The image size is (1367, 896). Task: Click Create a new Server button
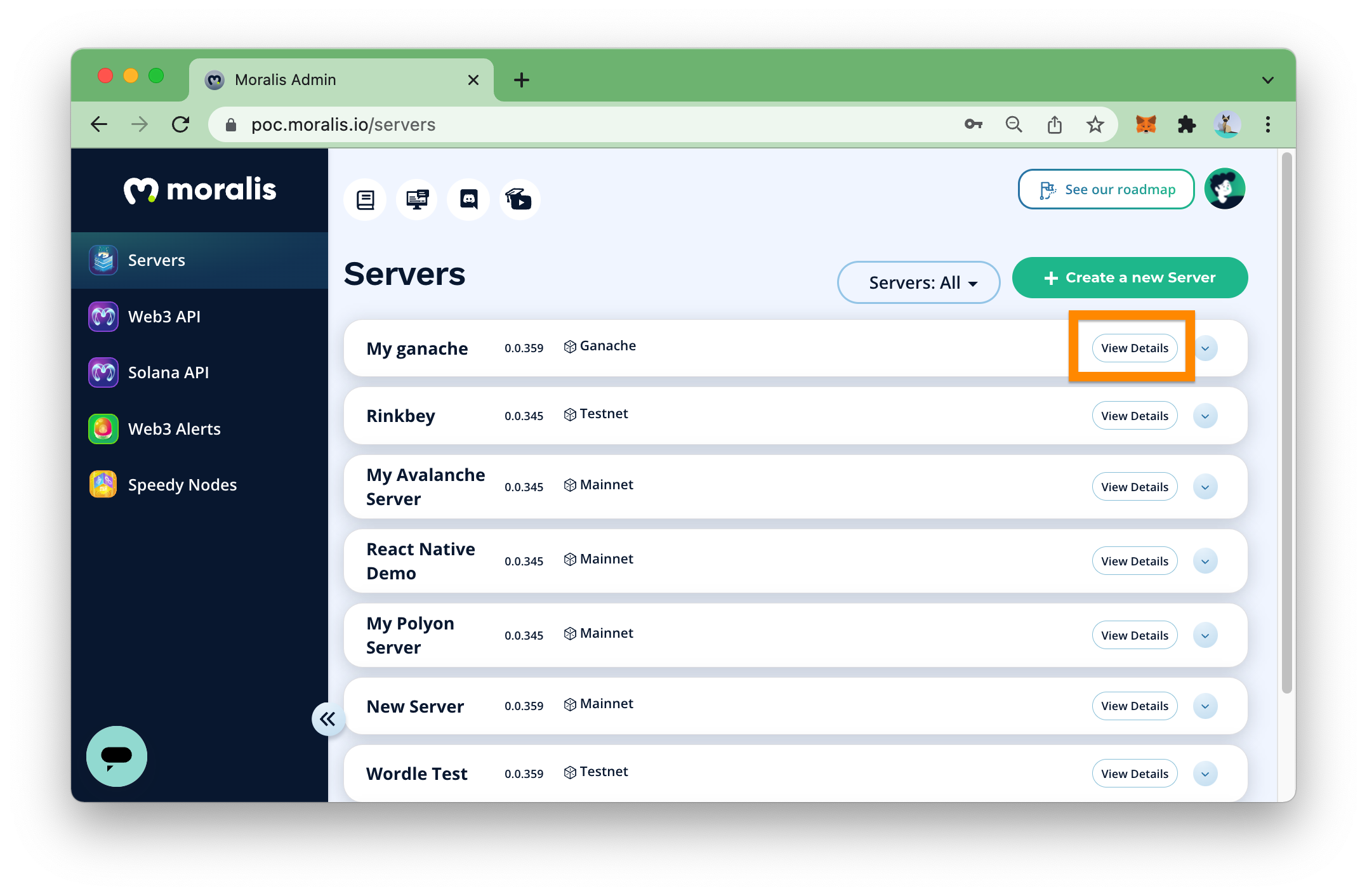click(x=1130, y=278)
